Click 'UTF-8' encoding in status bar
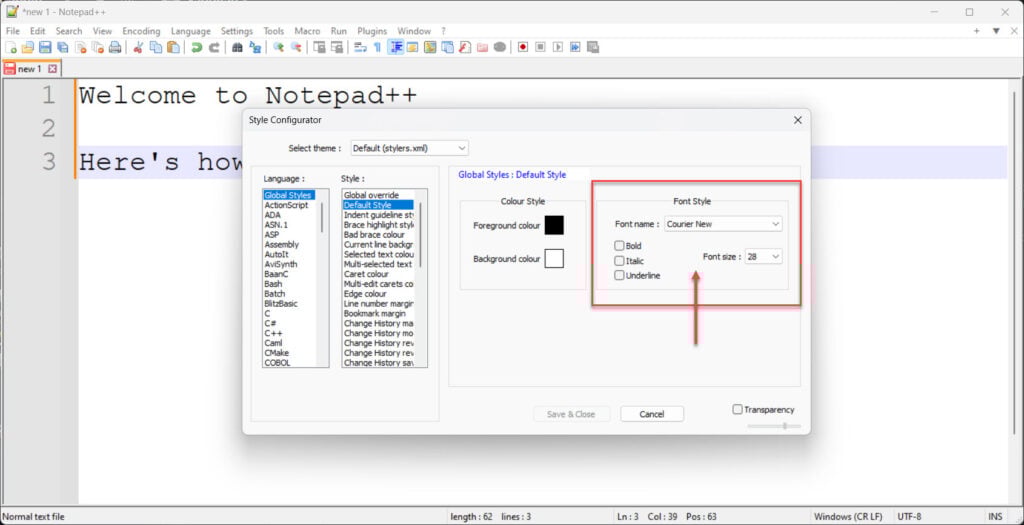This screenshot has width=1024, height=525. [x=909, y=517]
